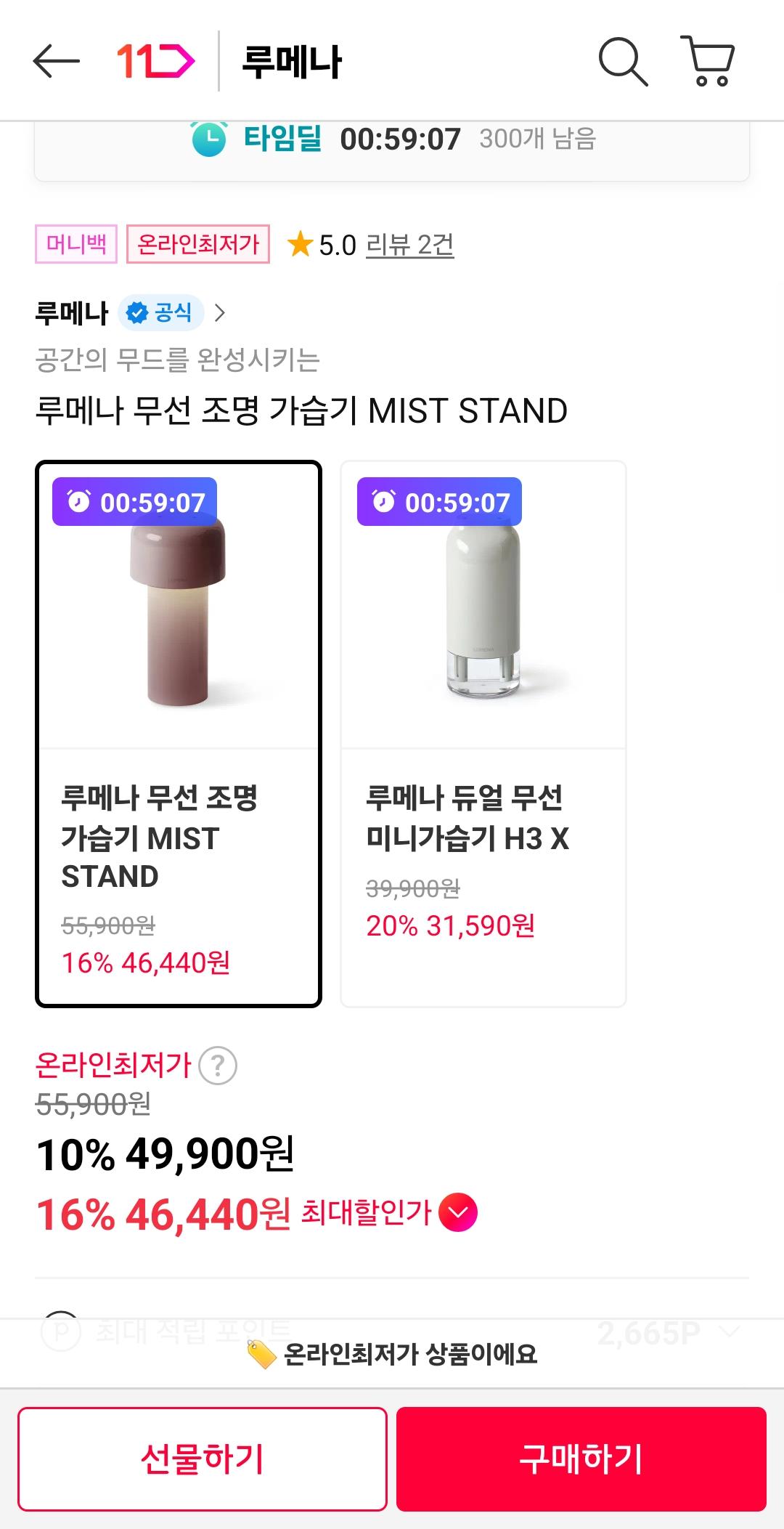Tap the 루메나 header store title
The height and width of the screenshot is (1529, 784).
[291, 62]
